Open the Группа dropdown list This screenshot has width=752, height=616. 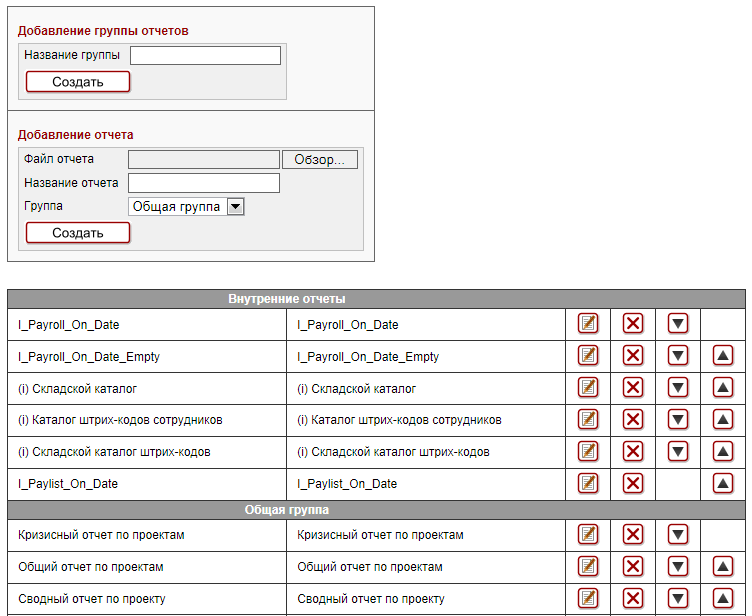[236, 207]
